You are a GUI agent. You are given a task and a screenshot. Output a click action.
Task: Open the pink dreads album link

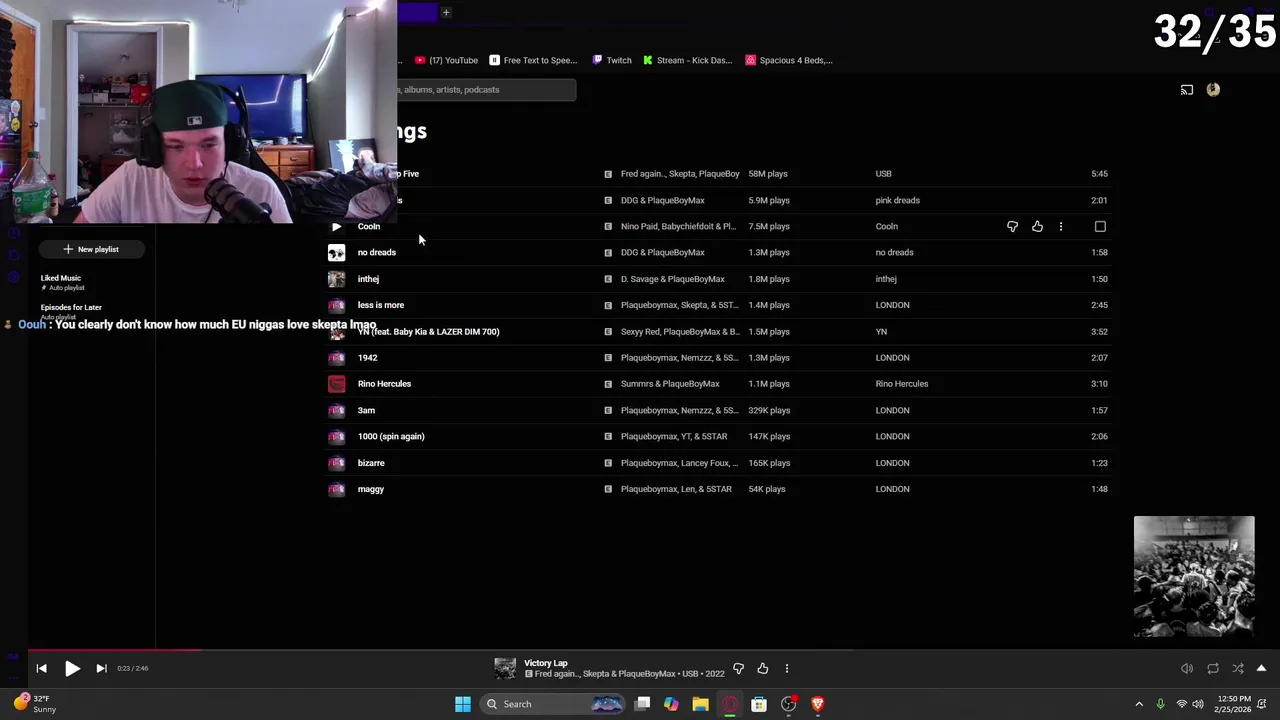click(x=897, y=200)
